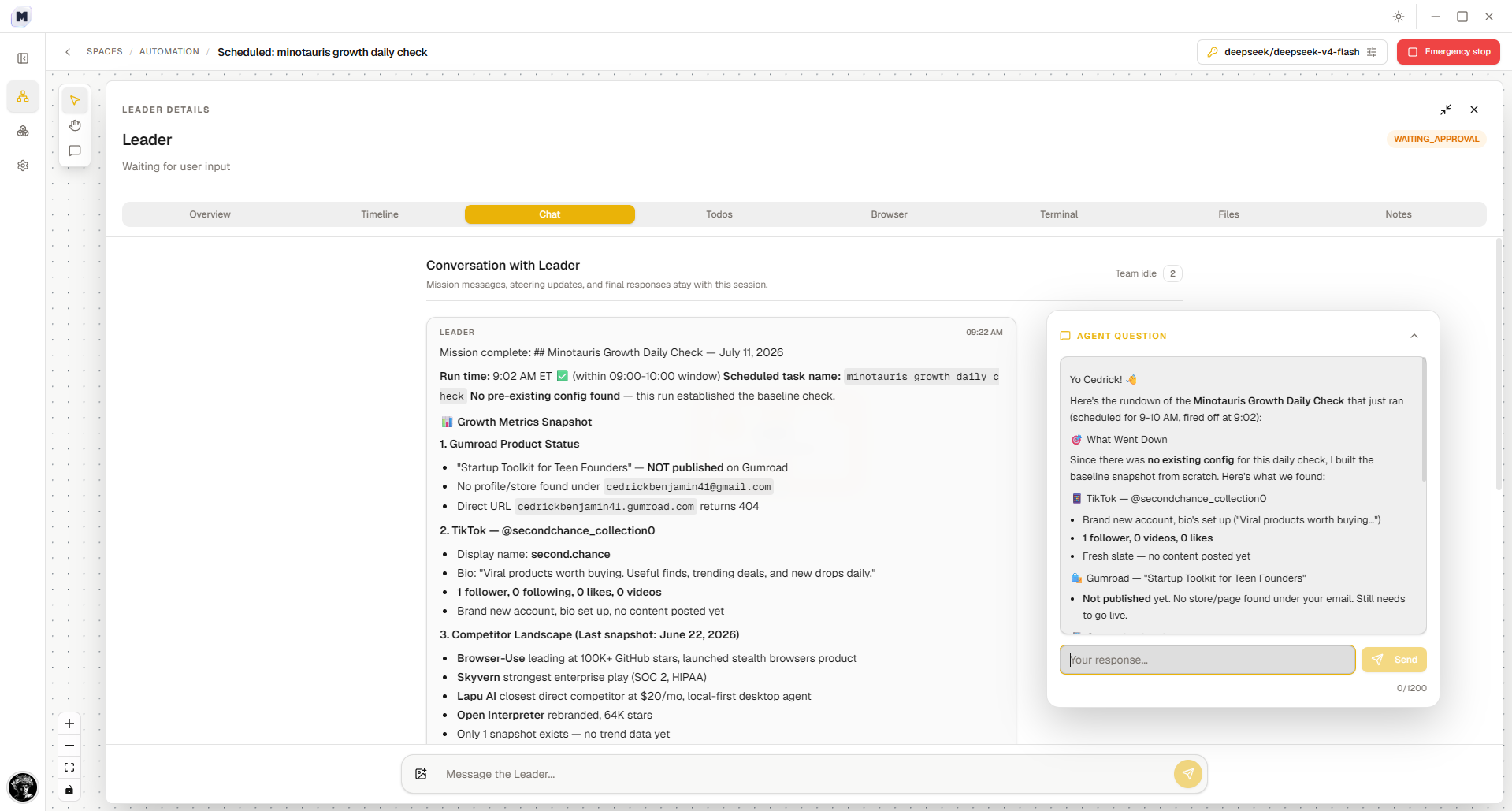Click the Agent Question scrollbar

click(1424, 419)
